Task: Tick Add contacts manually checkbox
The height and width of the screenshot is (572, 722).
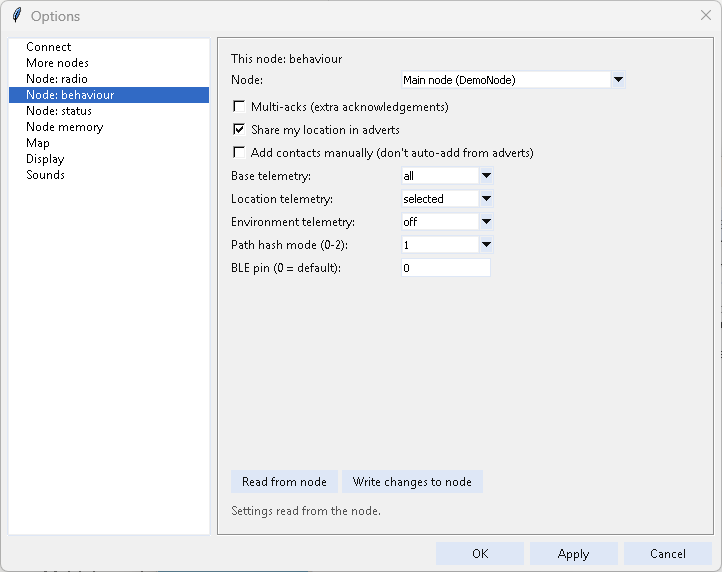Action: coord(239,152)
